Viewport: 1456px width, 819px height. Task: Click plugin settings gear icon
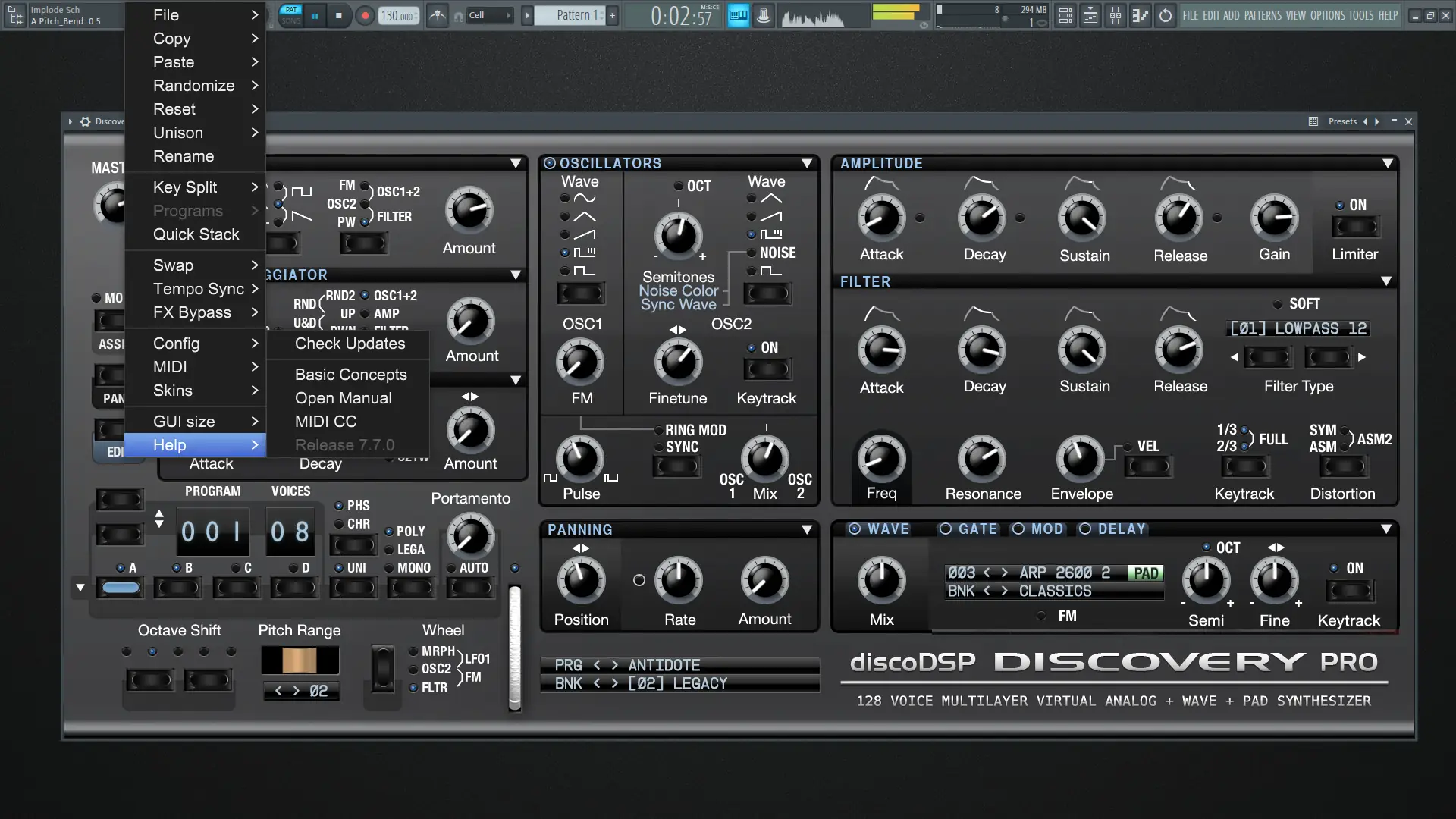click(85, 121)
